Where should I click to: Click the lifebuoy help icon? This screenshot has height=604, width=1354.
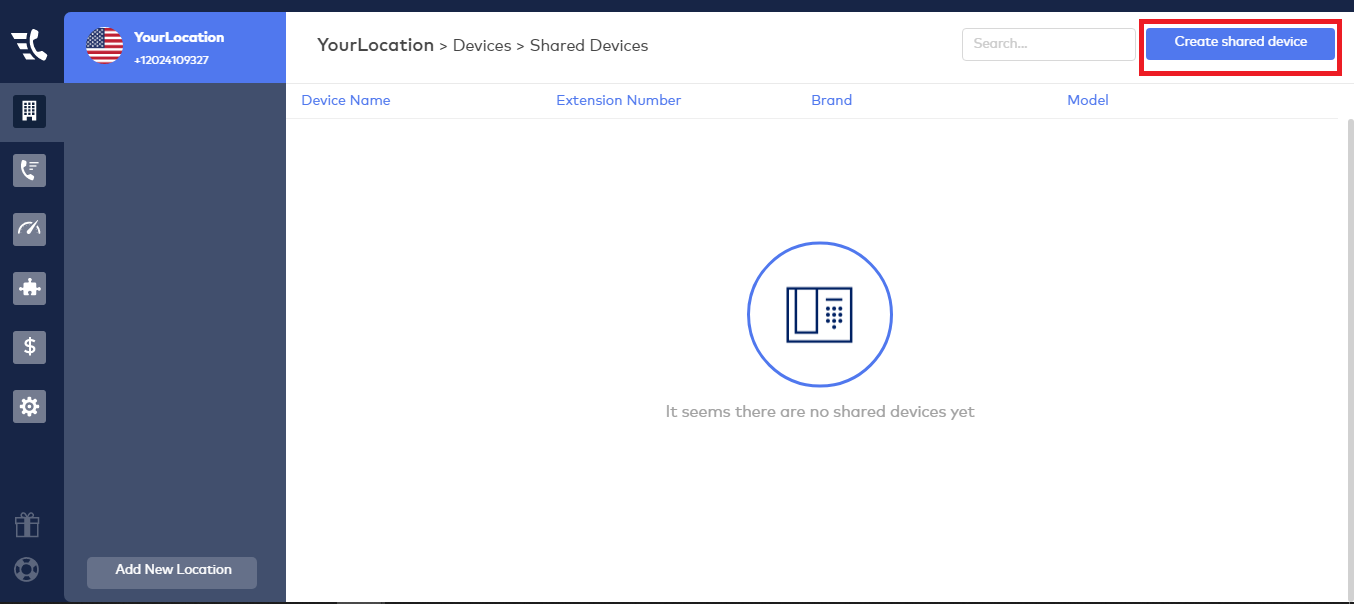(27, 569)
